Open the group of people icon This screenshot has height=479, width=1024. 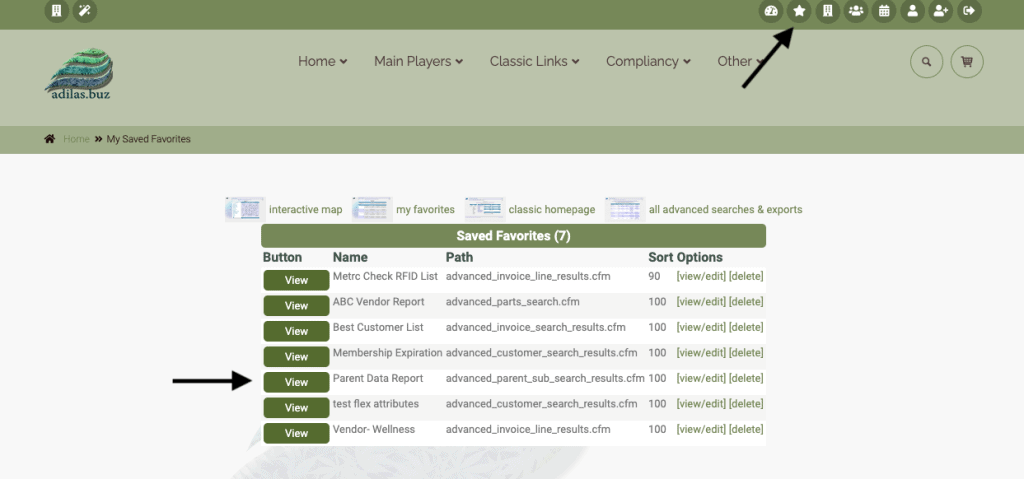coord(856,11)
